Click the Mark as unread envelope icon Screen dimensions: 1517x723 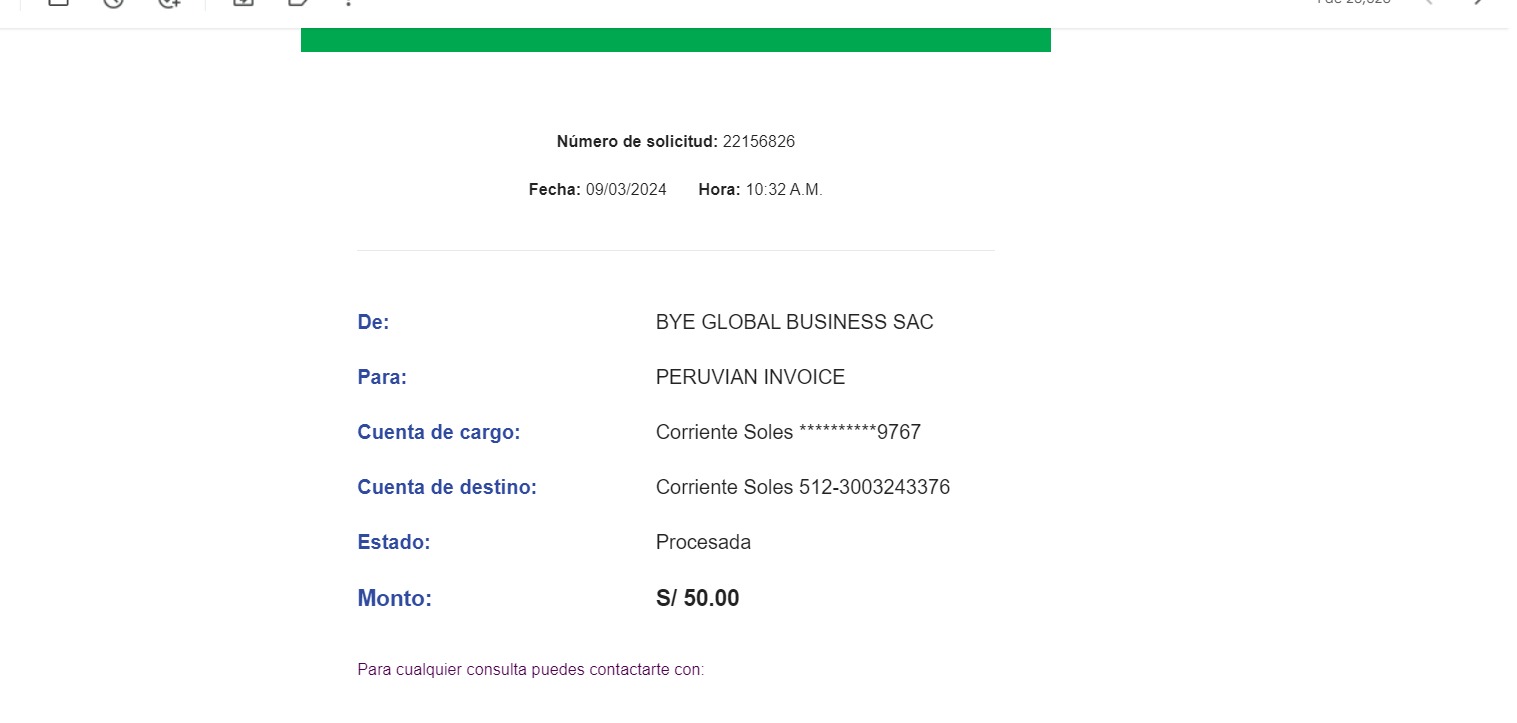(x=58, y=3)
